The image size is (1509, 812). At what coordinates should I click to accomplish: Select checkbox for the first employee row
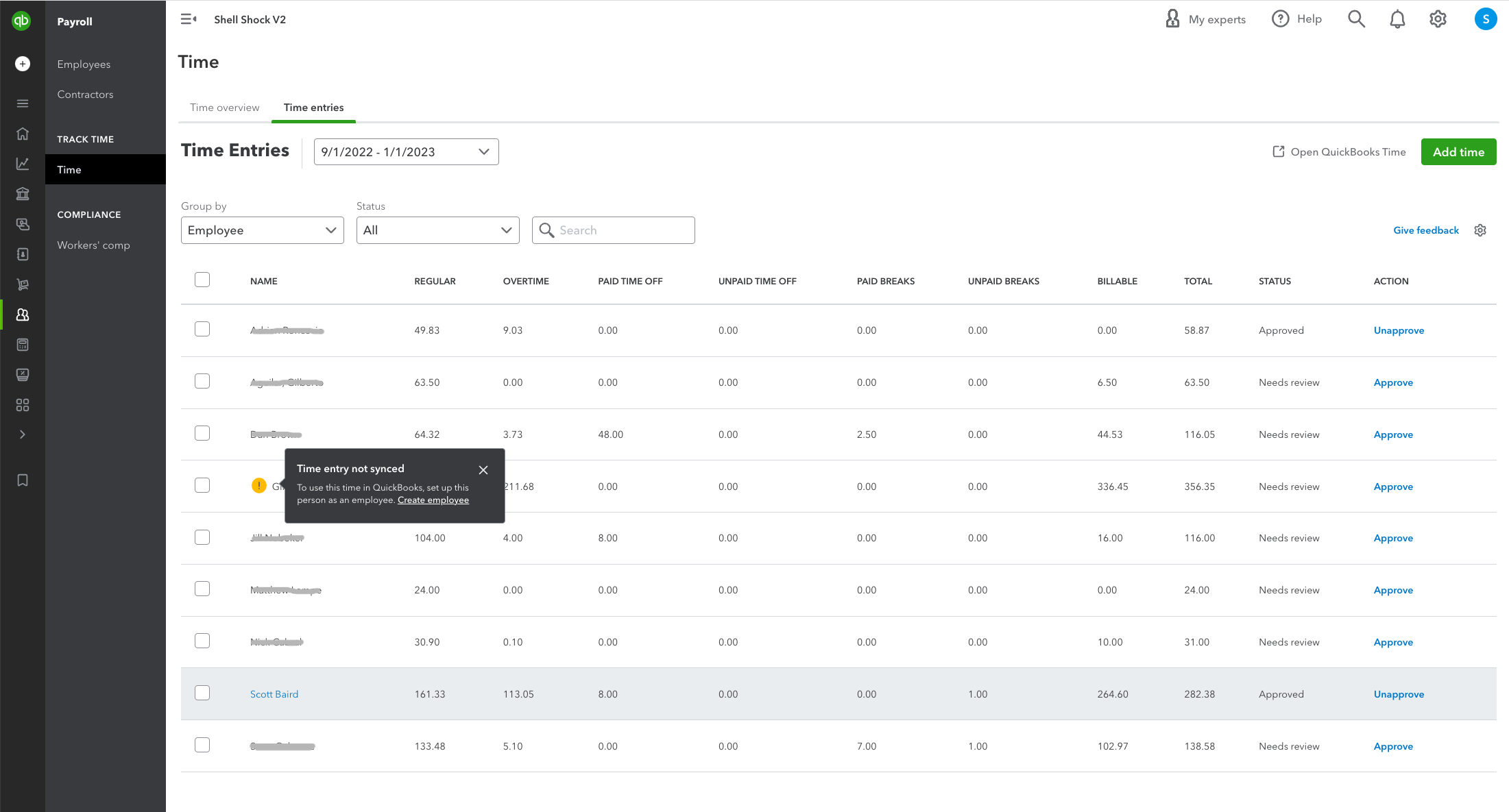click(202, 329)
